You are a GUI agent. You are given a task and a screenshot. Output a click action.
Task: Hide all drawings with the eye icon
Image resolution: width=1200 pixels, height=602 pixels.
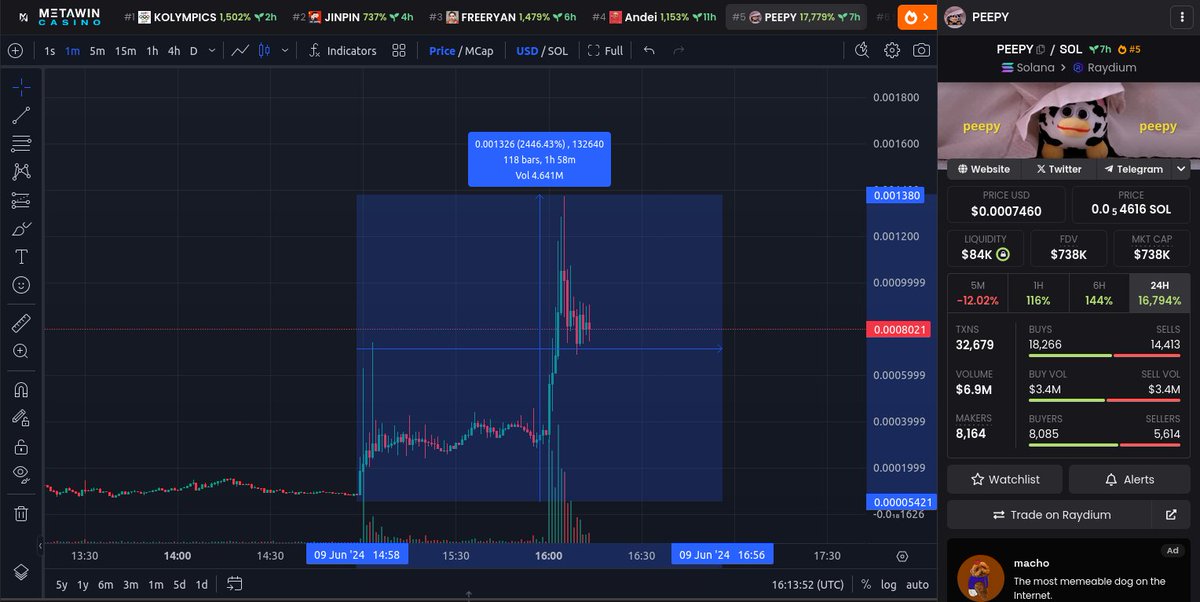tap(20, 474)
